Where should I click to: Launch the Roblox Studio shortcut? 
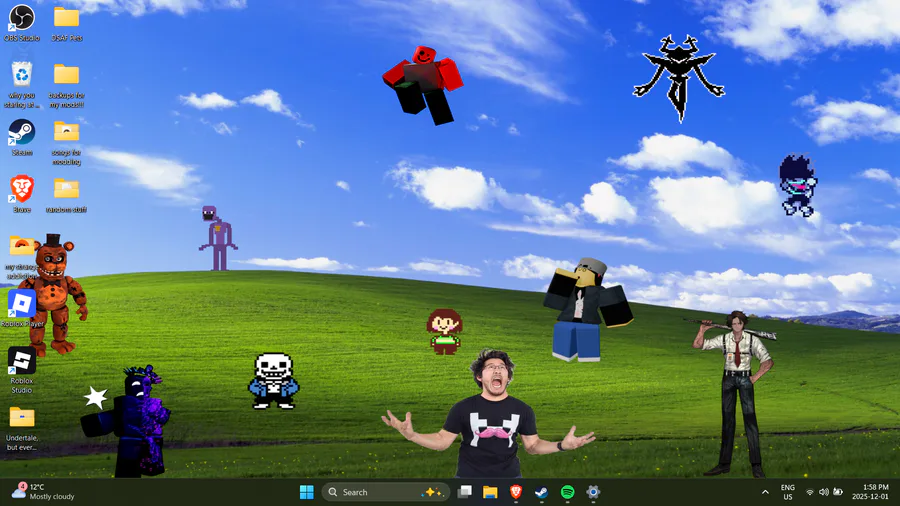[x=22, y=370]
